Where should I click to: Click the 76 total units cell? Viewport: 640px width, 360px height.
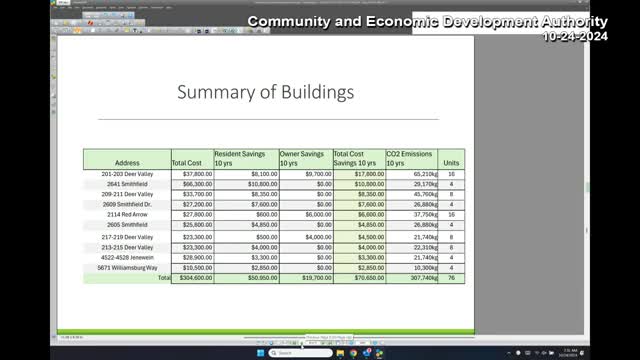tap(451, 278)
